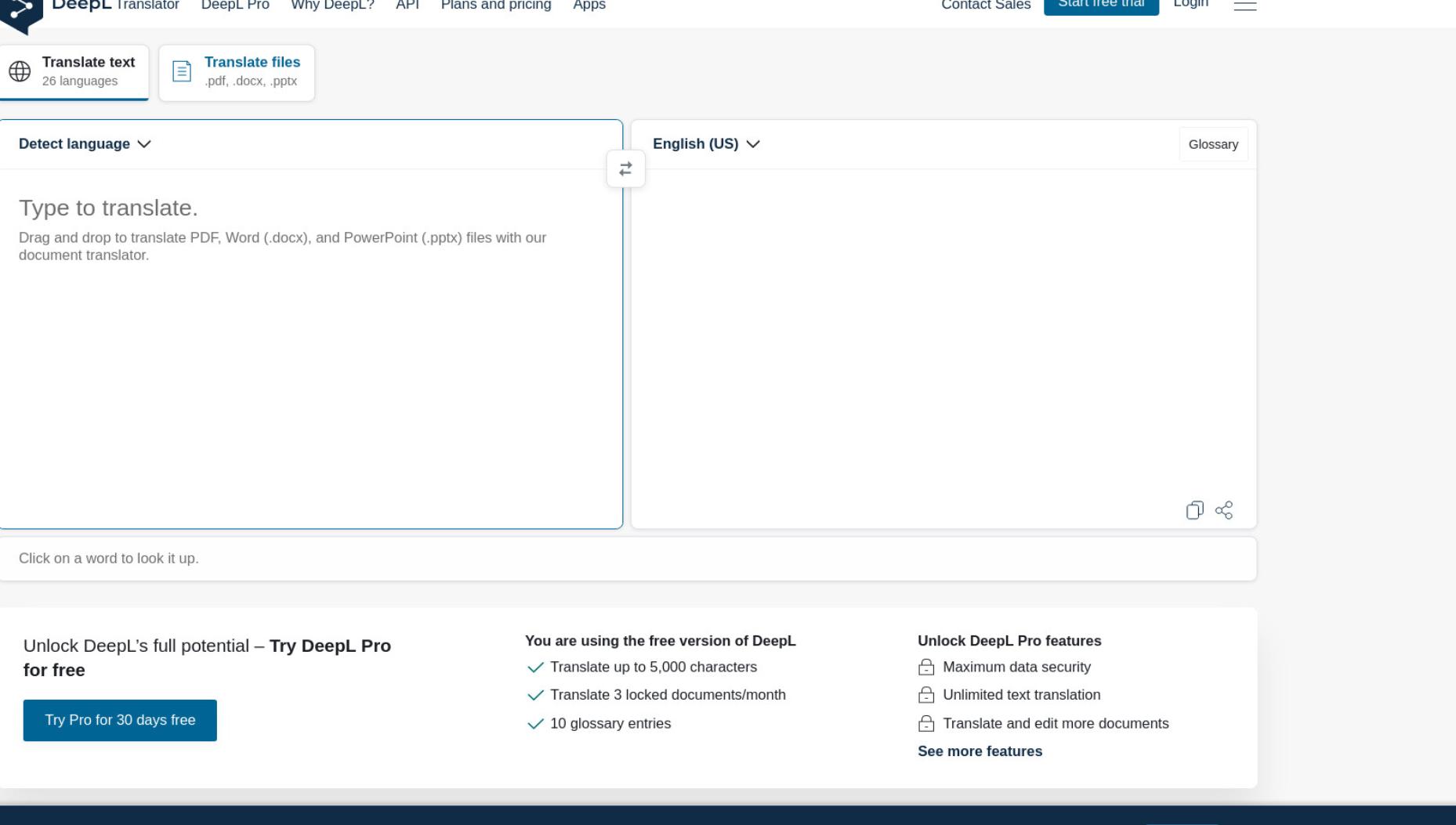The height and width of the screenshot is (825, 1456).
Task: Click Try Pro for 30 days free
Action: tap(120, 720)
